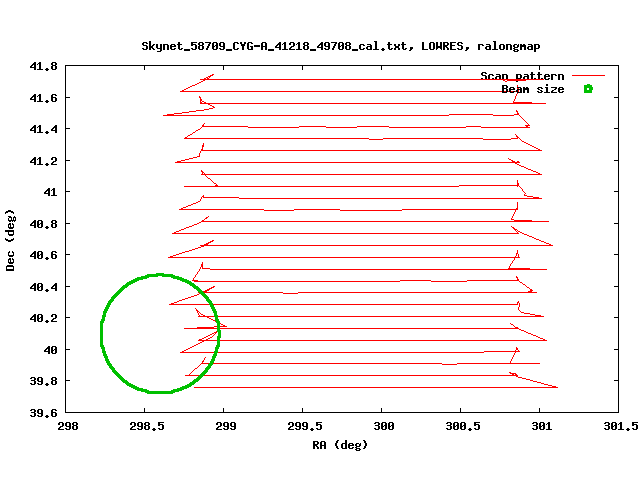Click the y-axis tick label 39.6
Screen dimensions: 640x480
[x=43, y=413]
